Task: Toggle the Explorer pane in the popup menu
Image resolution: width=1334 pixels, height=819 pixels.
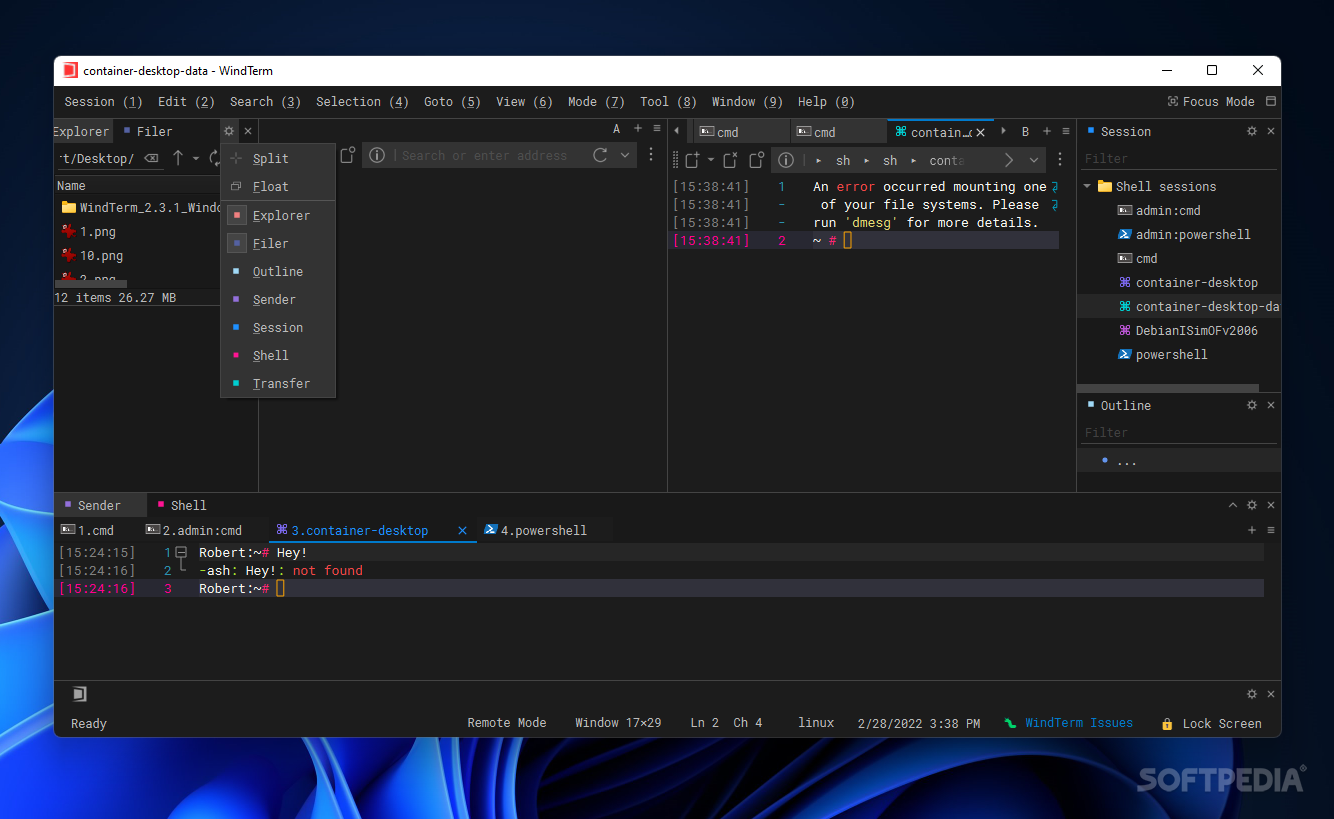Action: [278, 215]
